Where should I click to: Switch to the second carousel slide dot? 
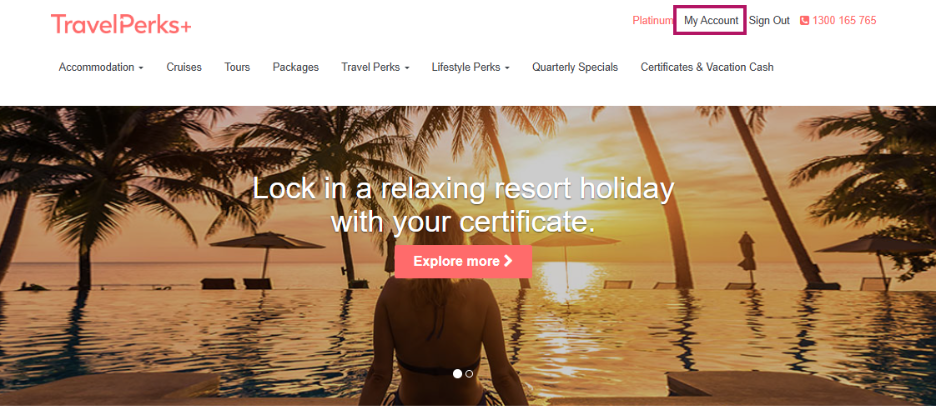point(469,373)
